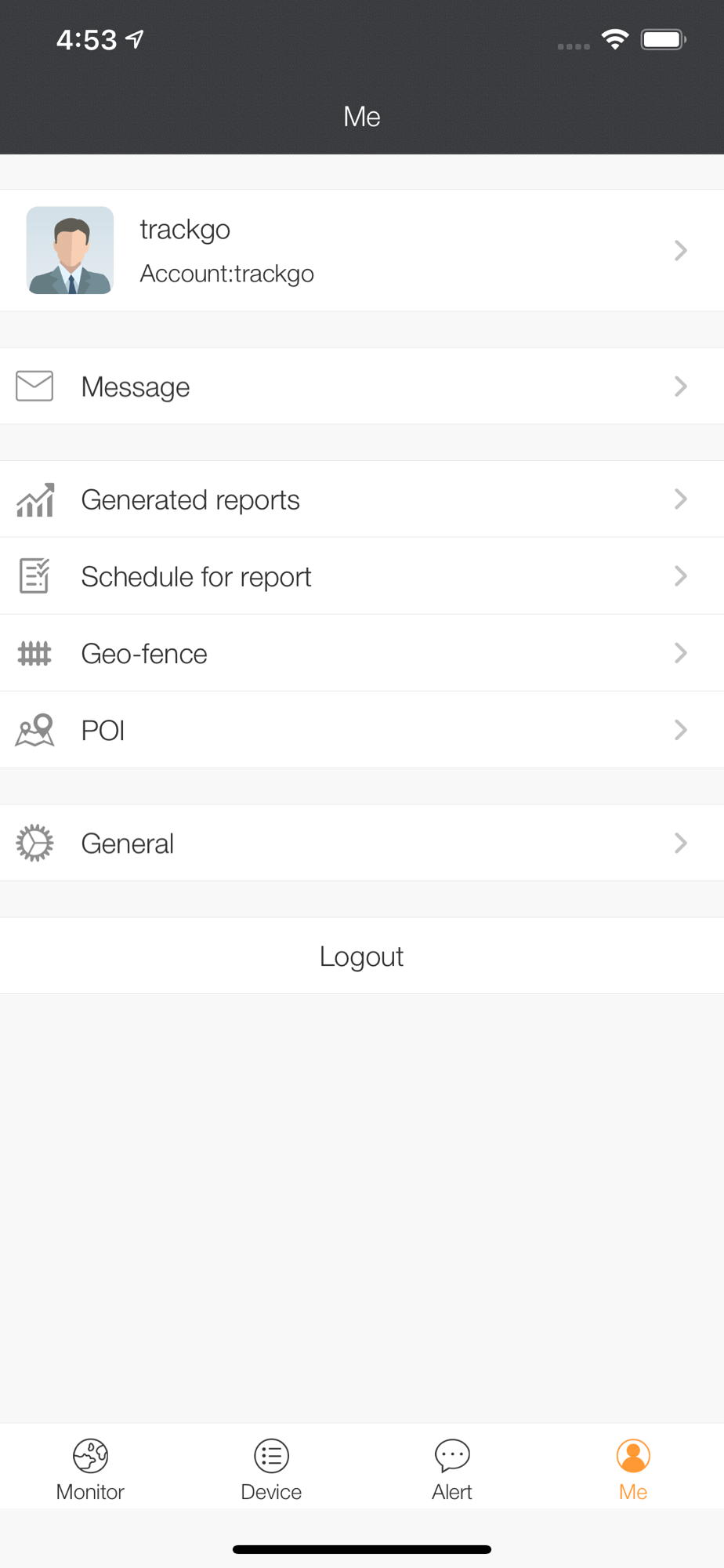
Task: Open the POI row chevron
Action: coord(680,730)
